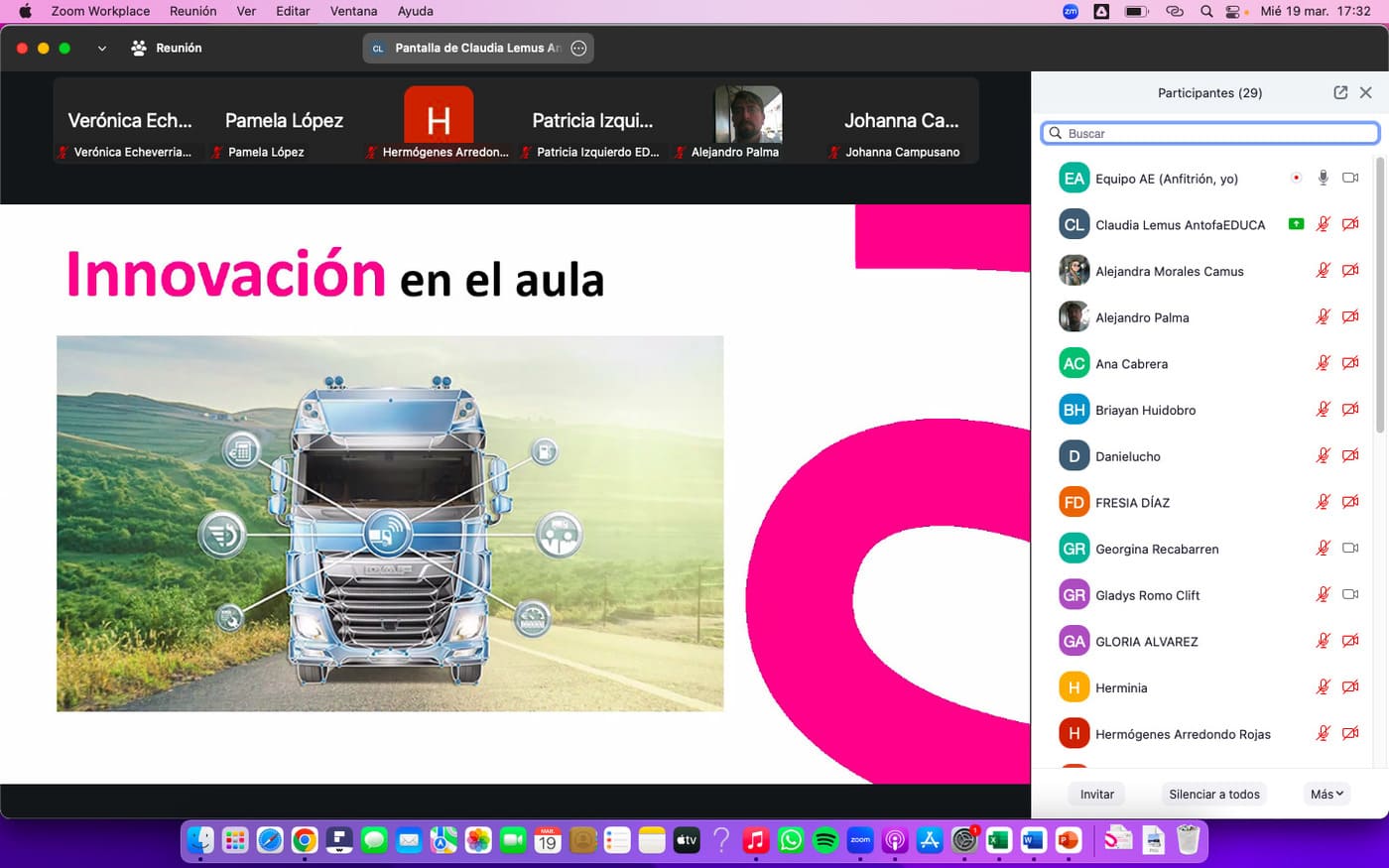Image resolution: width=1389 pixels, height=868 pixels.
Task: Click the recording indicator next to Equipo AE
Action: point(1296,179)
